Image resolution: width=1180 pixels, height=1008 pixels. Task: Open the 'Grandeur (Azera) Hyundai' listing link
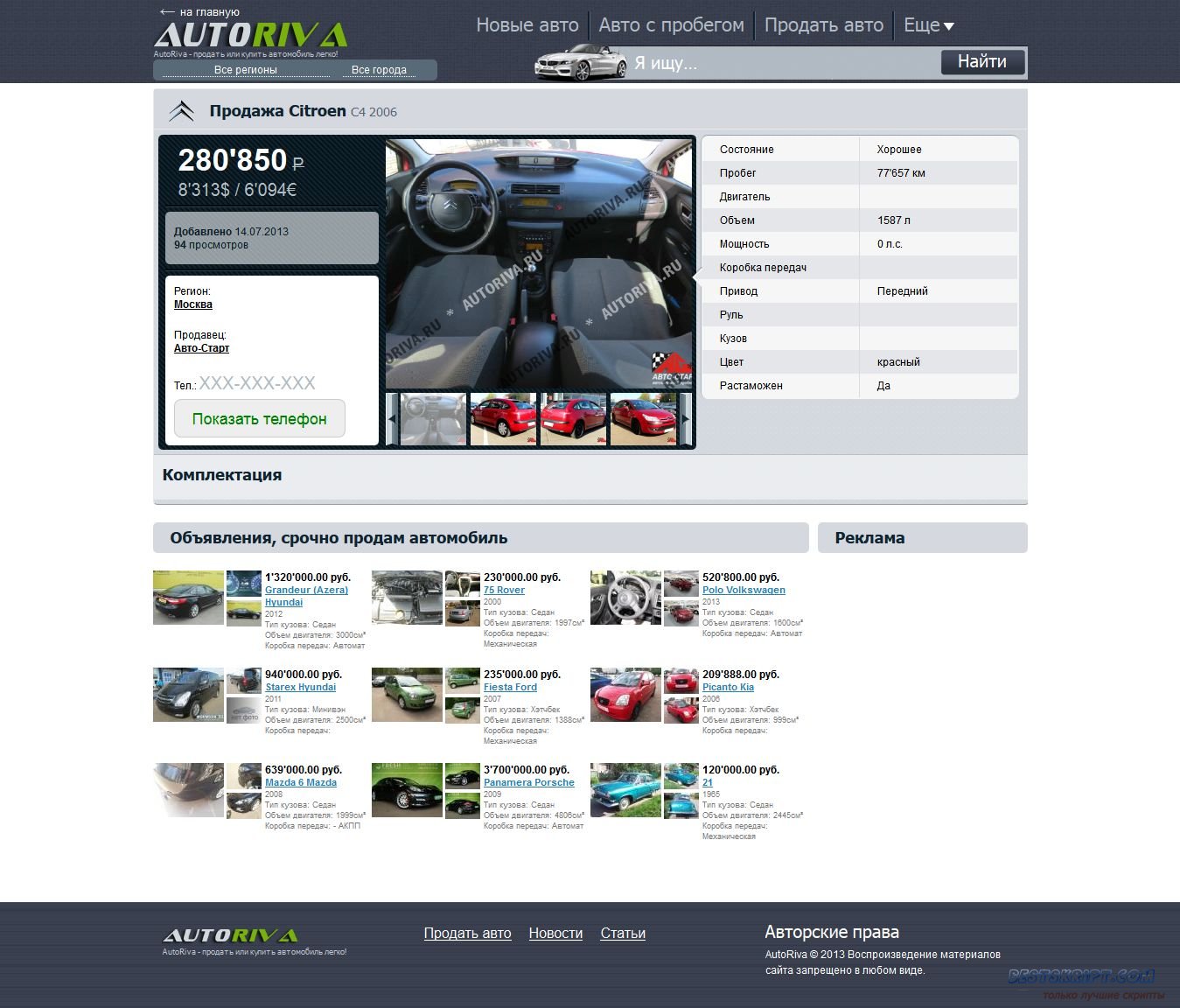306,596
